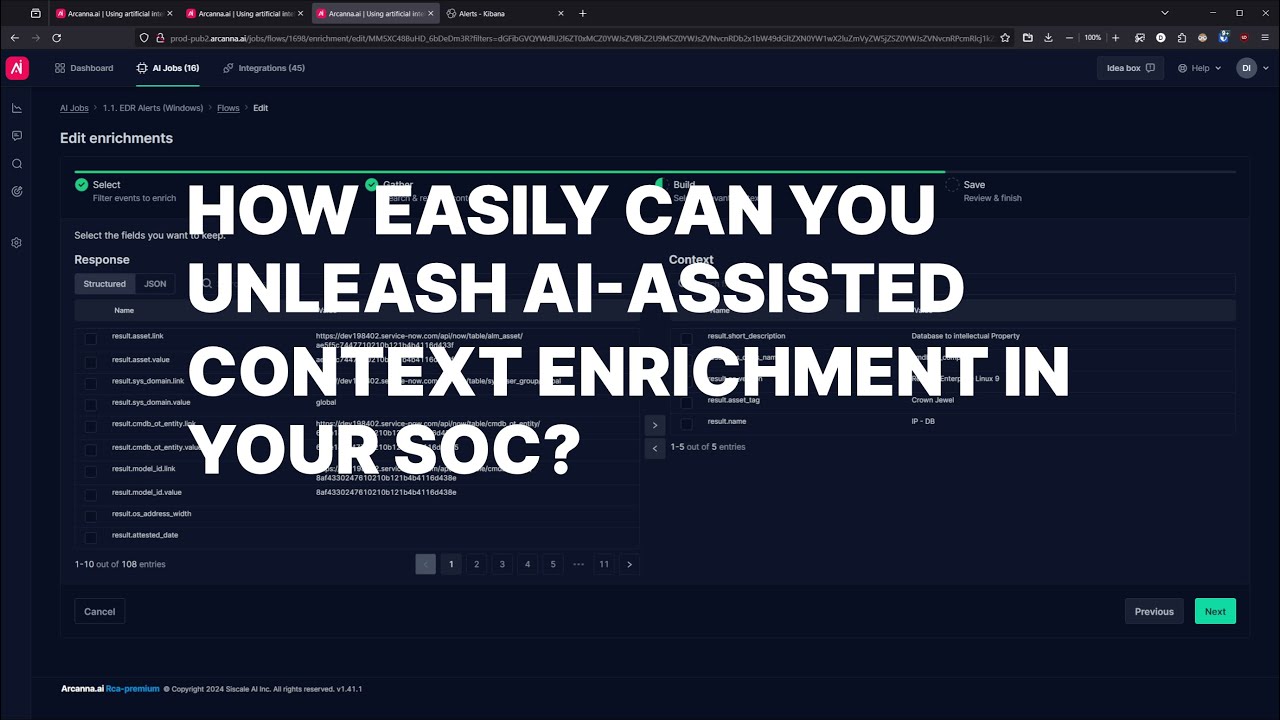Open the search sidebar icon
Image resolution: width=1280 pixels, height=720 pixels.
click(17, 164)
